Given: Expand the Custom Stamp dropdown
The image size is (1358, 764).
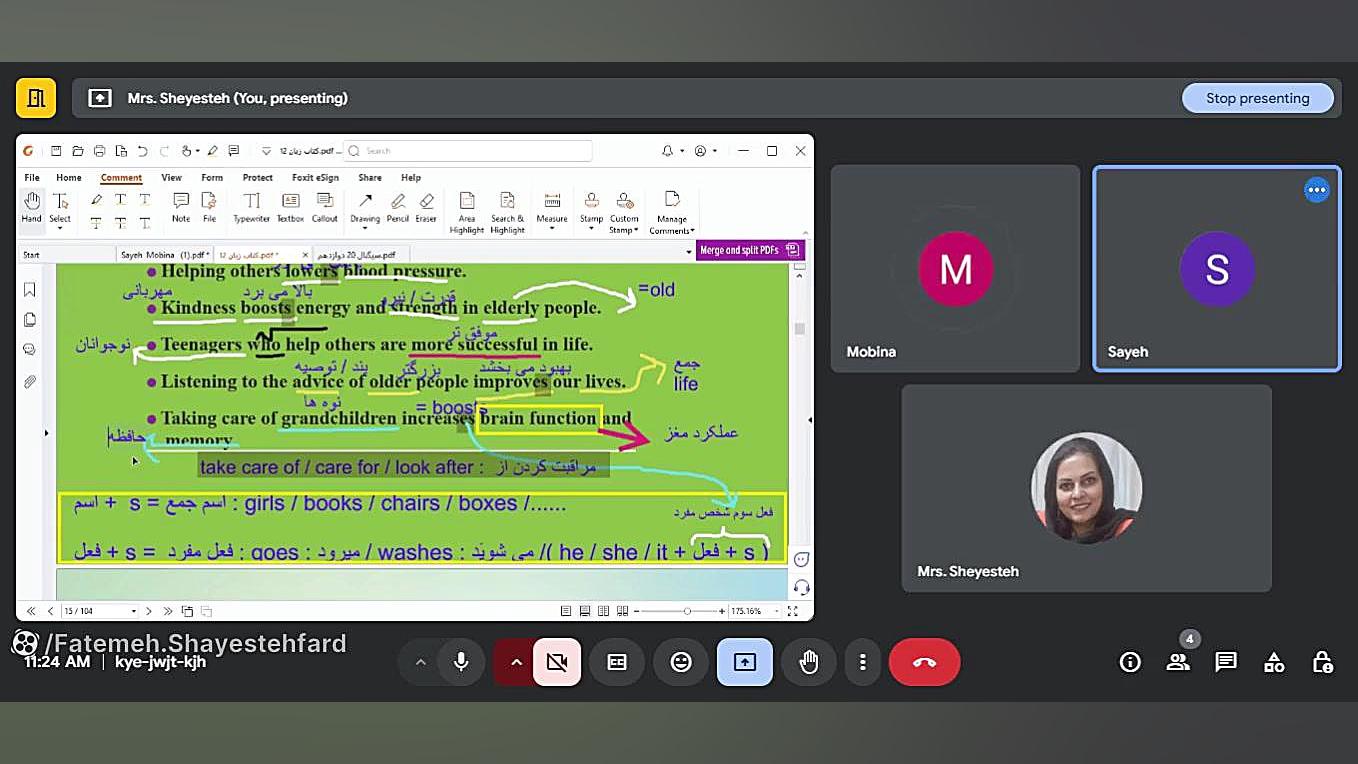Looking at the screenshot, I should click(636, 231).
